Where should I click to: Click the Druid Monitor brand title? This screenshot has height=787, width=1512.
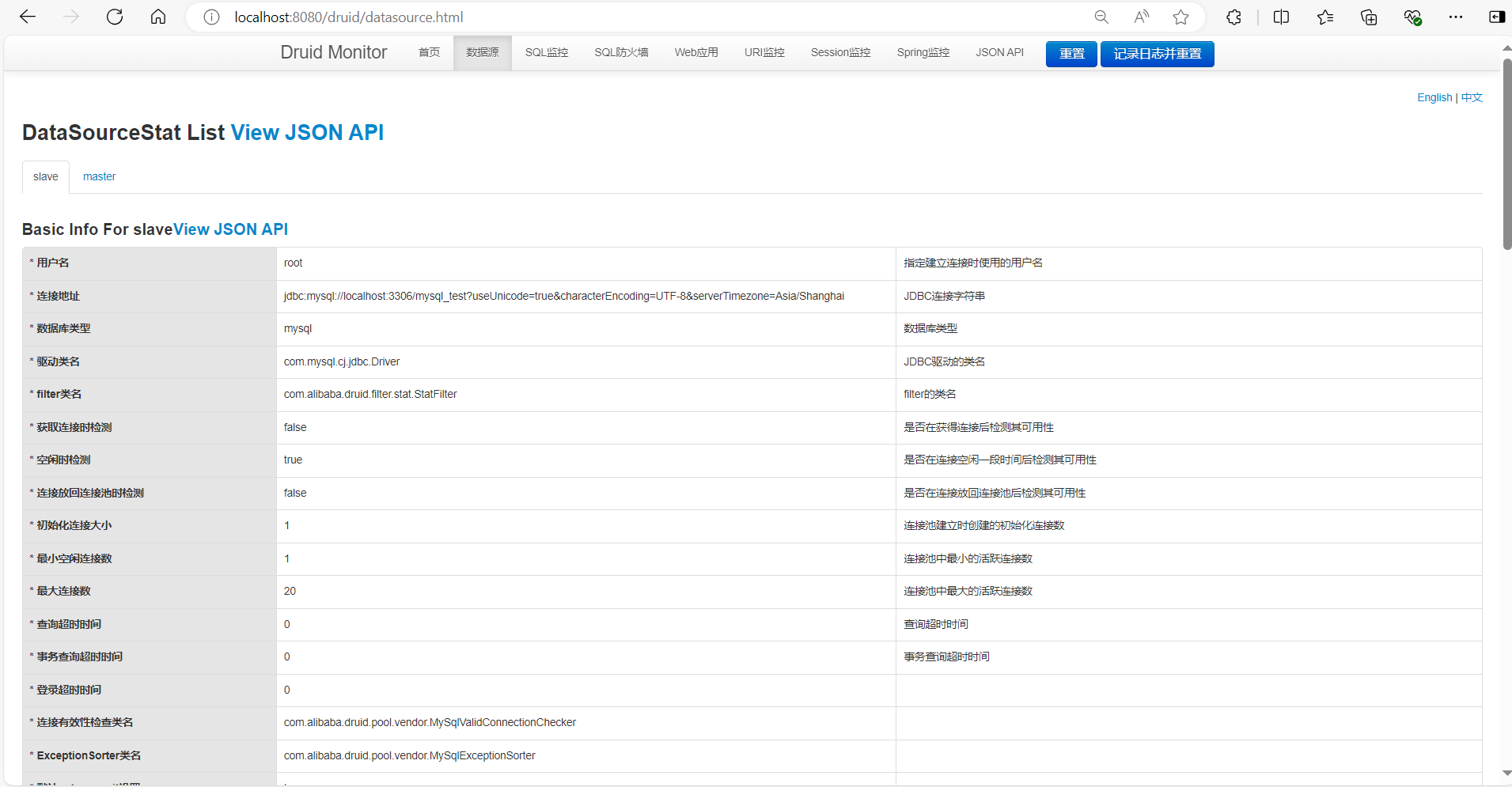coord(334,52)
